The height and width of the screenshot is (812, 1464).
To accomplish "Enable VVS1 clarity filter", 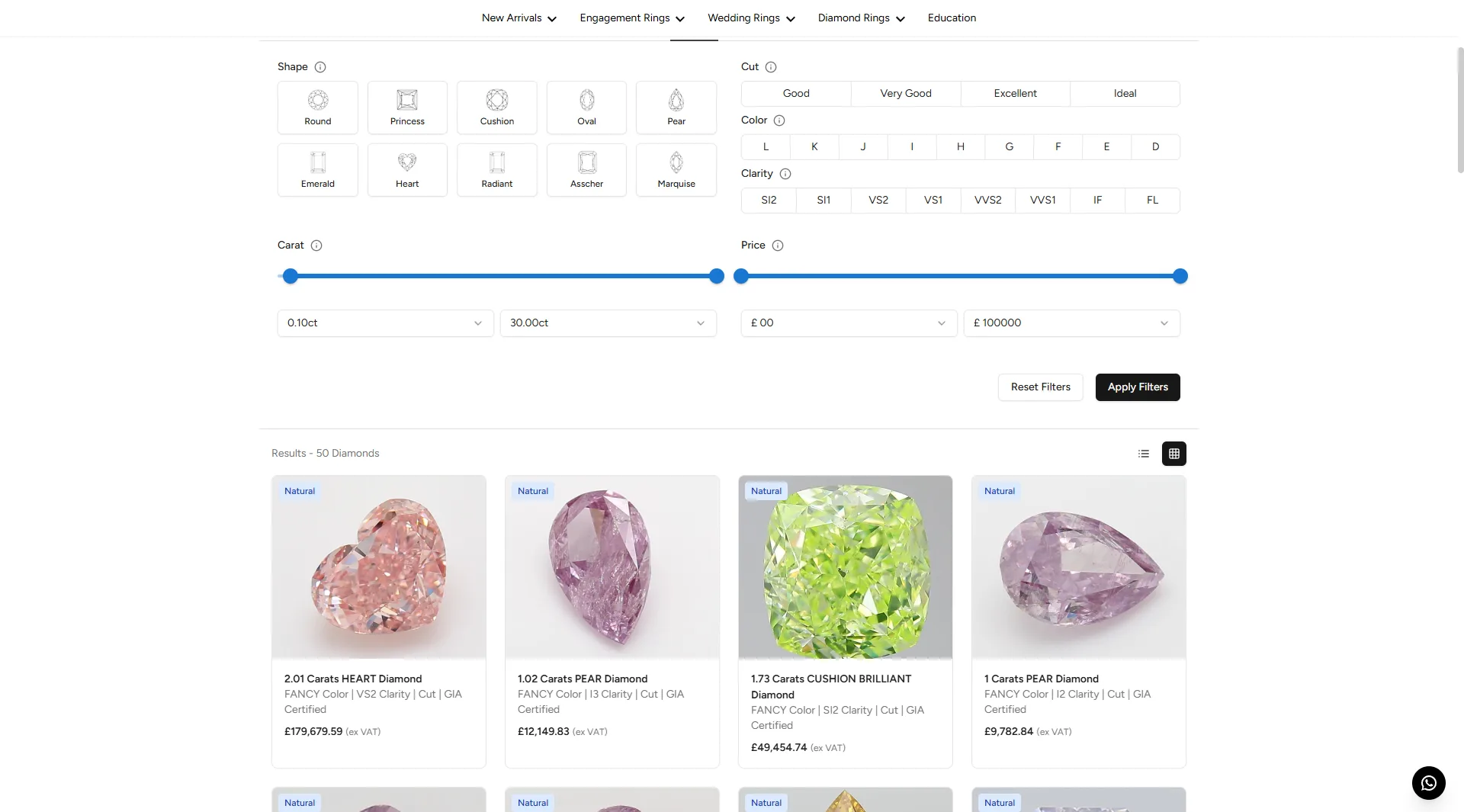I will [1042, 201].
